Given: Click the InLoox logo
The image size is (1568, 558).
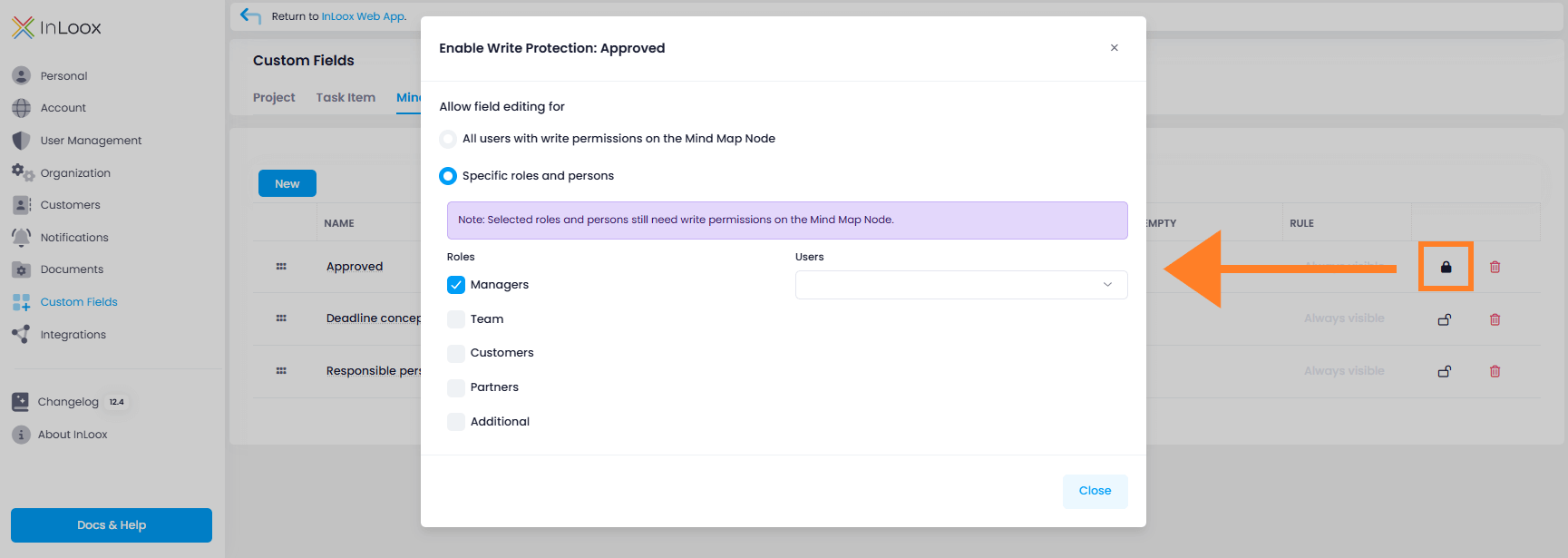Looking at the screenshot, I should click(x=56, y=27).
